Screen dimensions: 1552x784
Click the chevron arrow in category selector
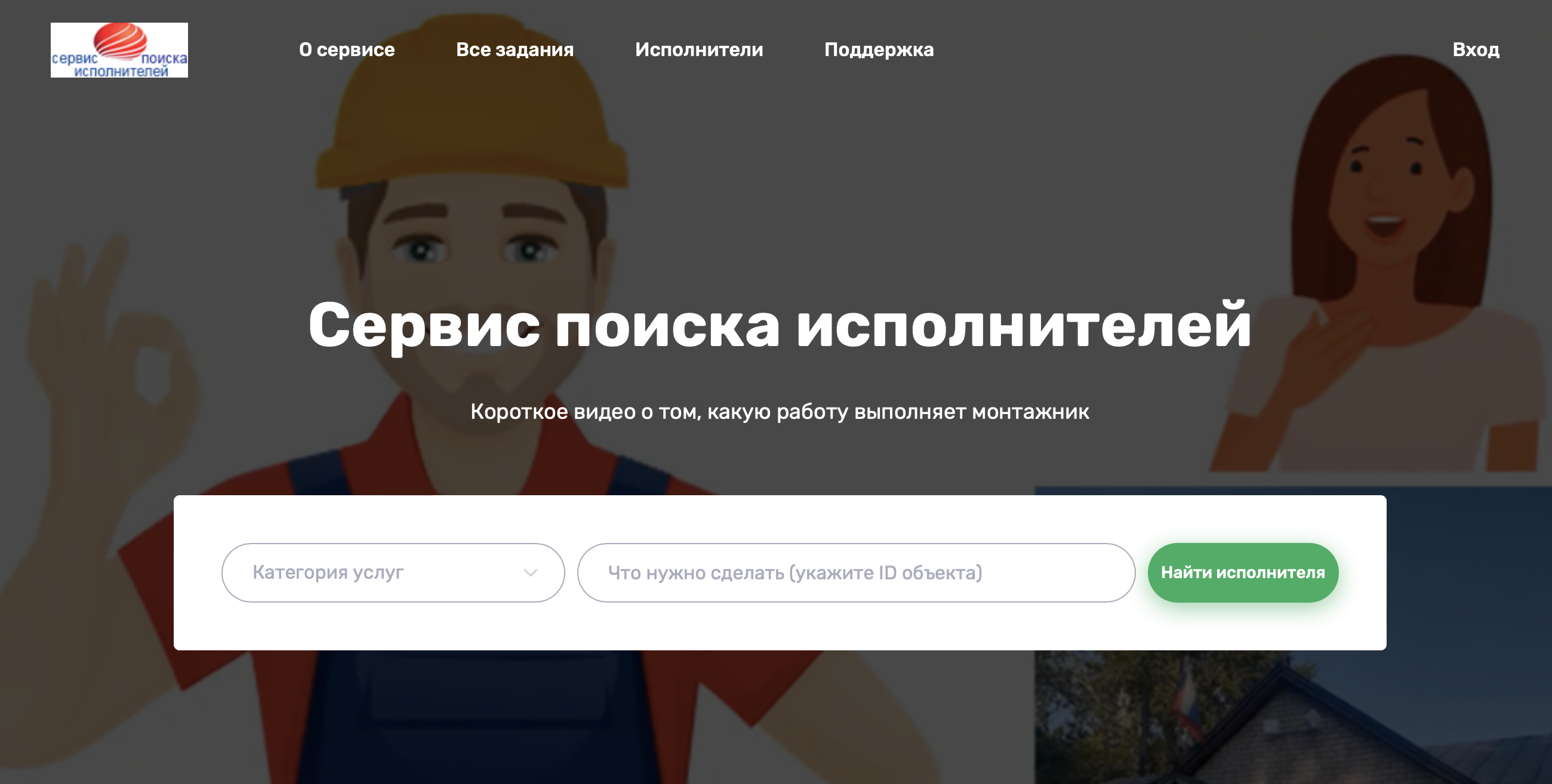point(530,573)
